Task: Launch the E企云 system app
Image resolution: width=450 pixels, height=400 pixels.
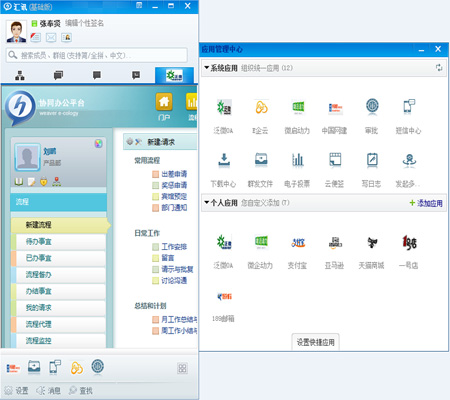Action: pos(261,108)
